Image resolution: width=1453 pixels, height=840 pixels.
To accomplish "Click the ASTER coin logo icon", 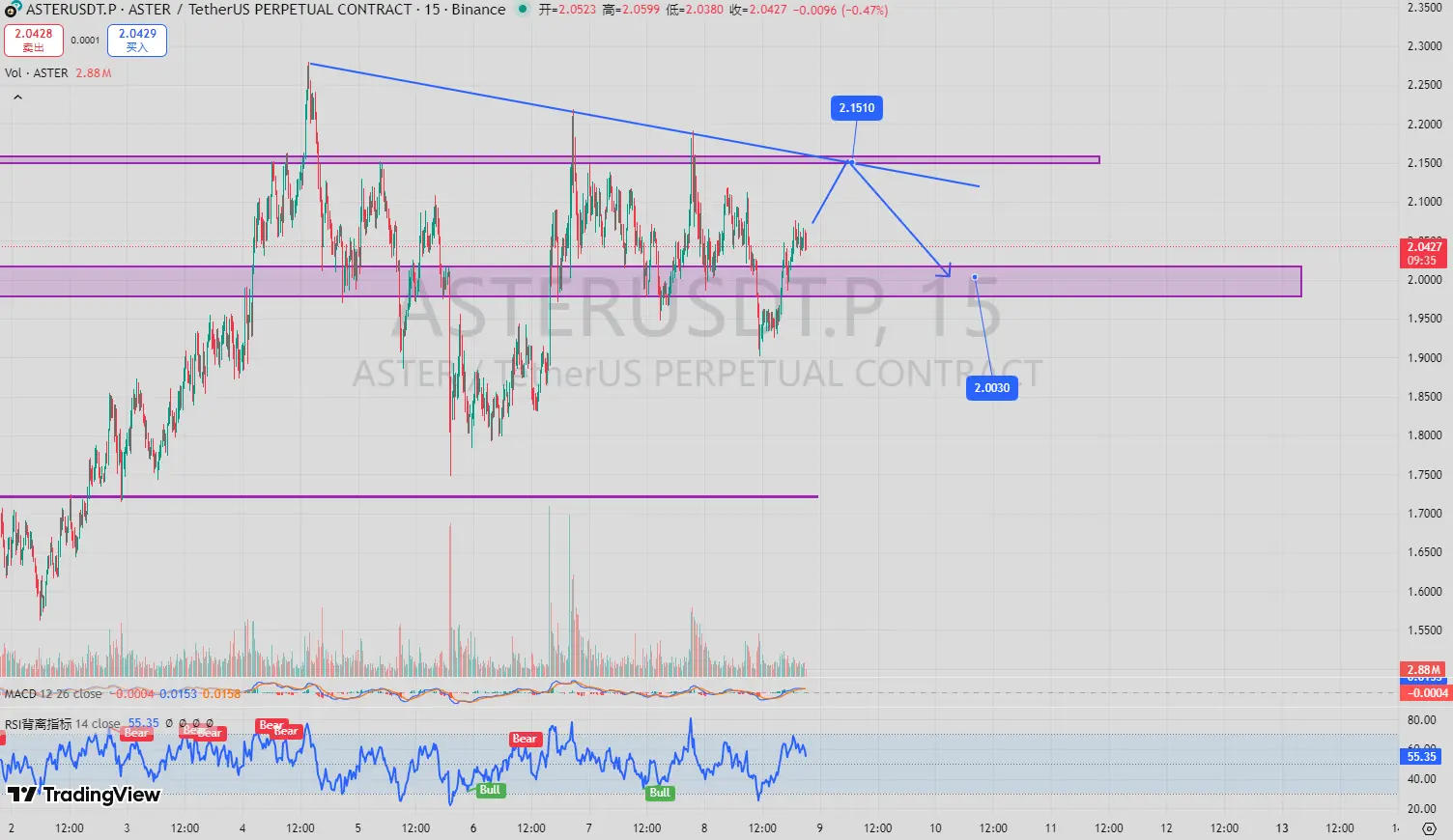I will point(14,10).
